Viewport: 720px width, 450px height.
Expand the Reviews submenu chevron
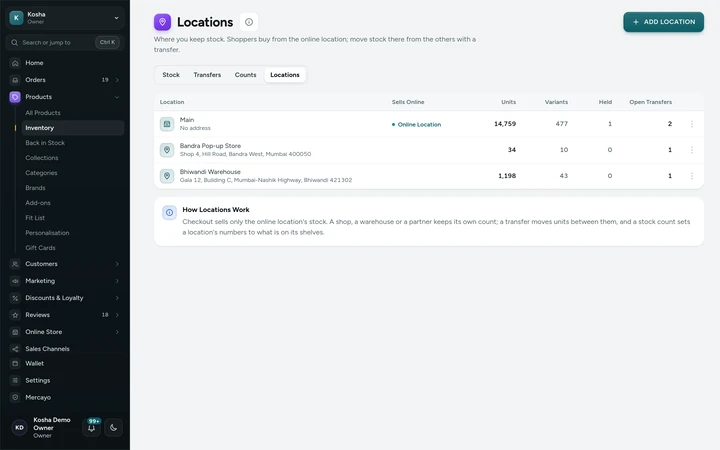pos(117,315)
